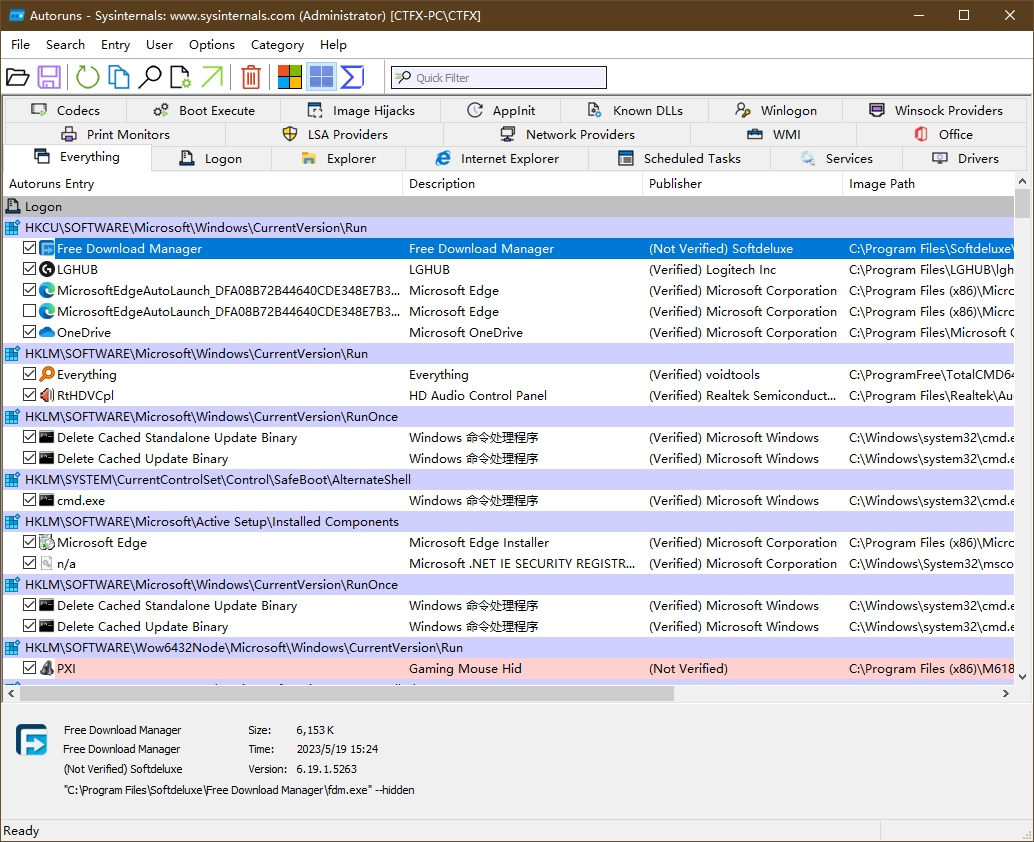
Task: Click the Quick Filter input field
Action: point(499,78)
